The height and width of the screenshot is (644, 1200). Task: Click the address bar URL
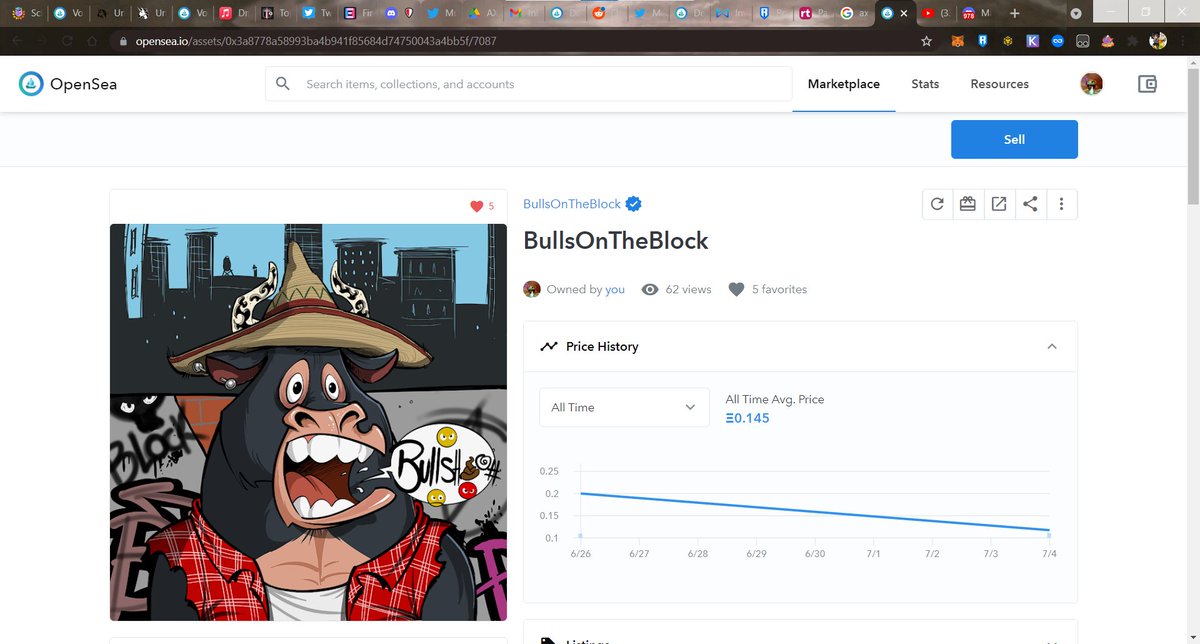pyautogui.click(x=316, y=42)
